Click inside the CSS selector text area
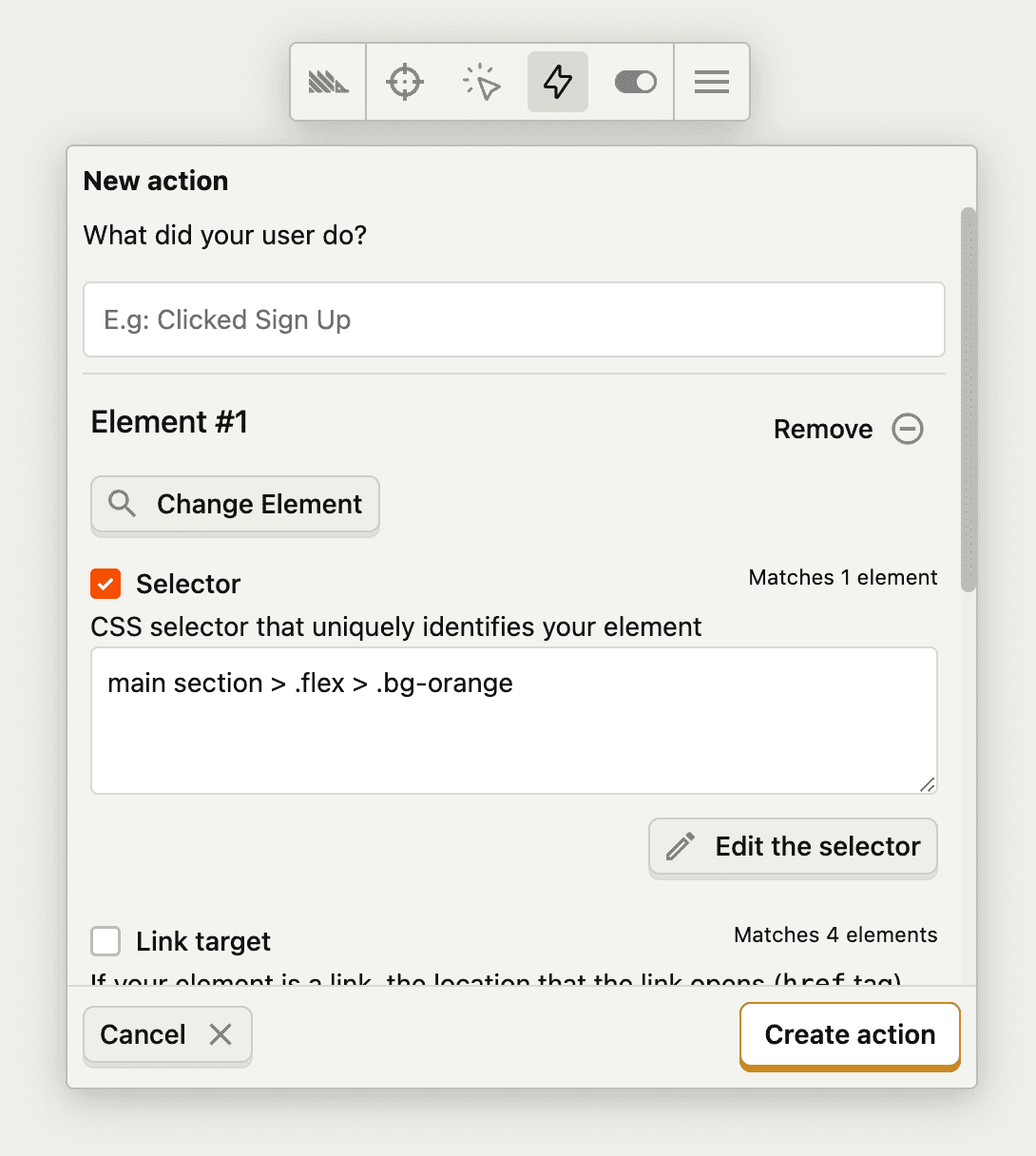This screenshot has width=1036, height=1156. pyautogui.click(x=513, y=721)
